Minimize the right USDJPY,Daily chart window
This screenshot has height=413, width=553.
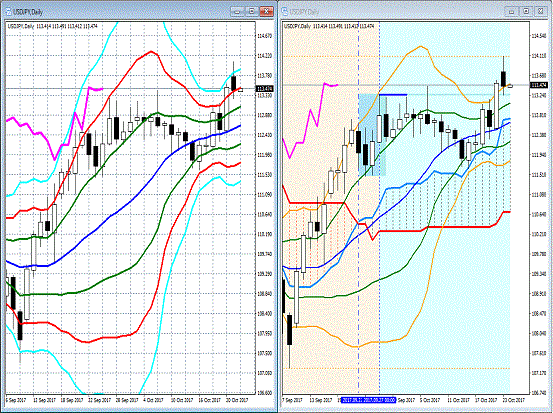[511, 11]
